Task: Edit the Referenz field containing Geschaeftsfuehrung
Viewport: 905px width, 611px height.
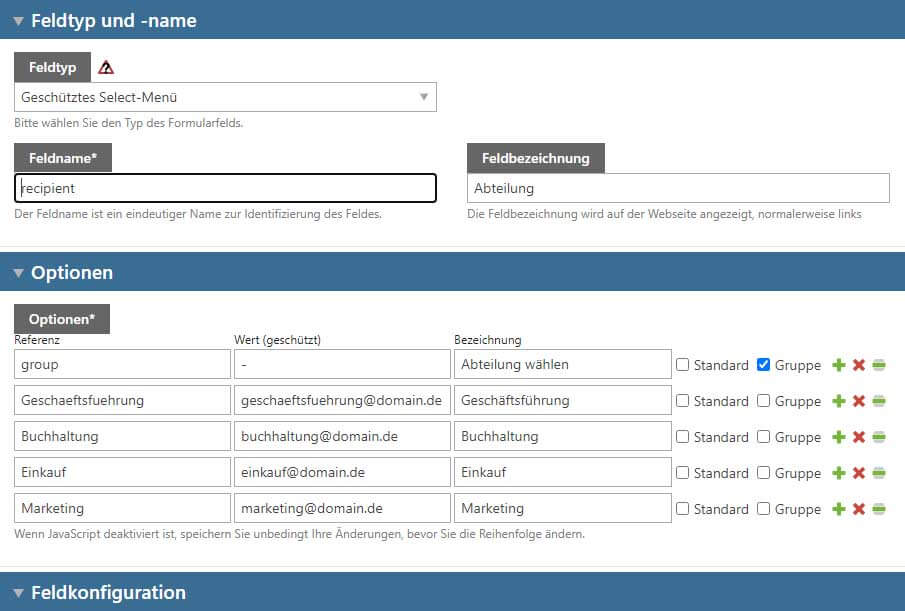Action: click(x=122, y=400)
